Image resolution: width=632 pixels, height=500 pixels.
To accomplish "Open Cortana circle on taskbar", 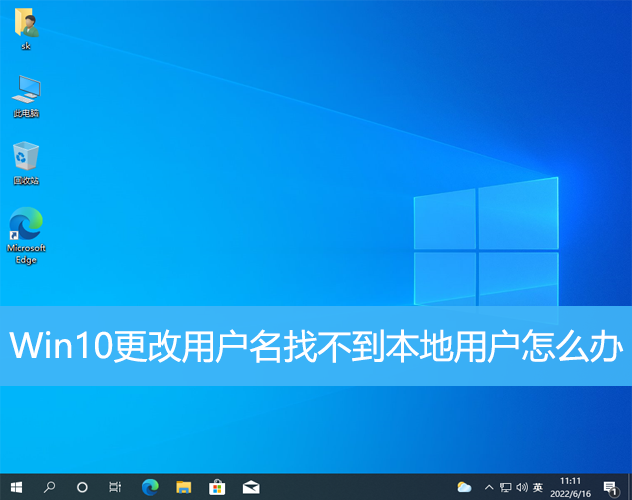I will click(82, 487).
